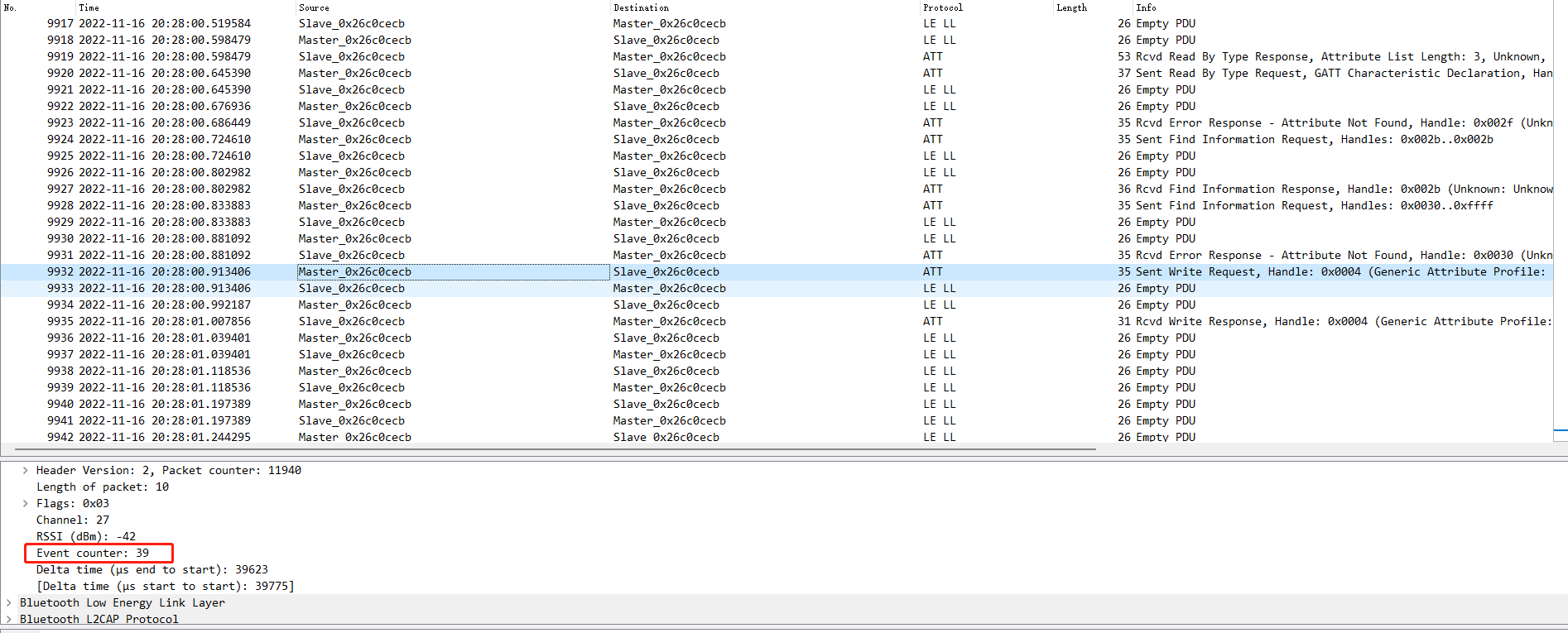Select packet 9936 row
Screen dimensions: 1568x633
point(777,338)
